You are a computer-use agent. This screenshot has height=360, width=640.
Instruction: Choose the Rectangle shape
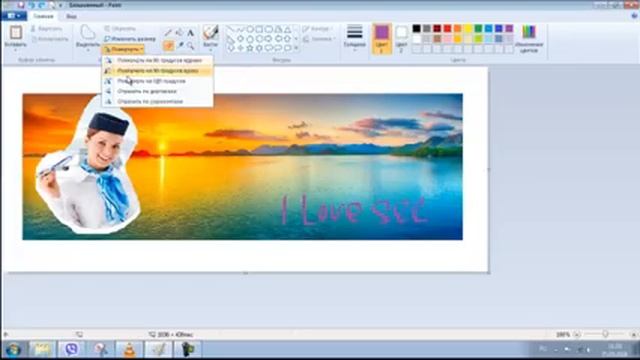[259, 29]
